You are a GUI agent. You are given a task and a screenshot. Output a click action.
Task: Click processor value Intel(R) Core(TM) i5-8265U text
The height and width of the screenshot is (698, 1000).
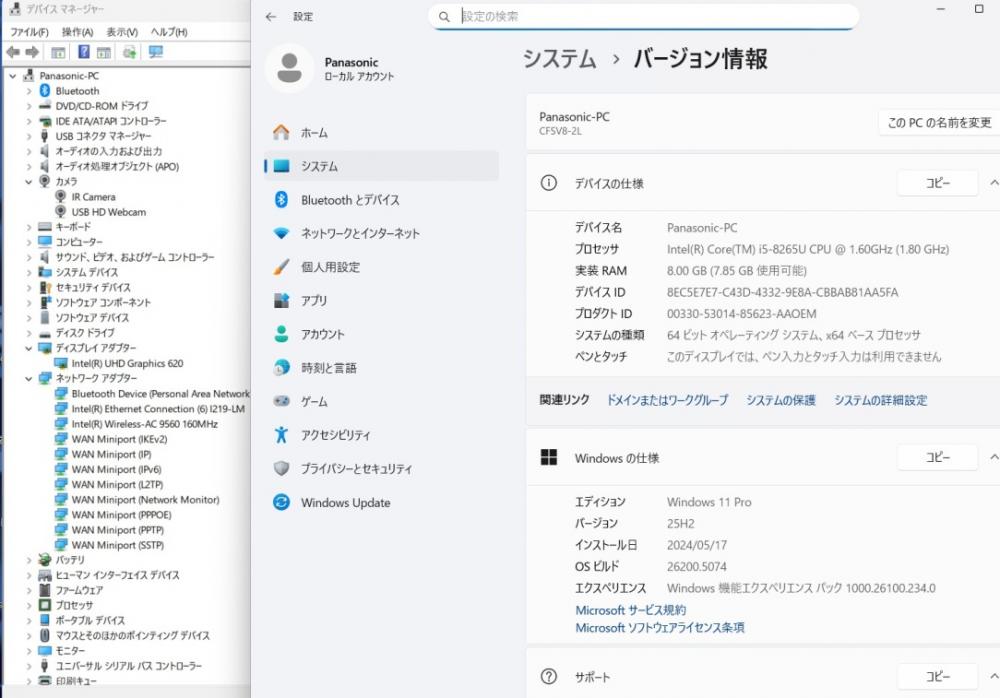coord(807,249)
